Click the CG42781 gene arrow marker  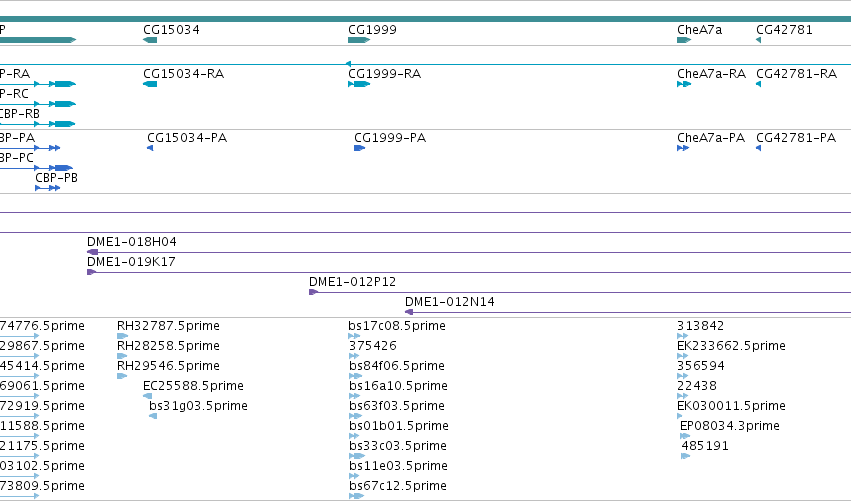[759, 40]
